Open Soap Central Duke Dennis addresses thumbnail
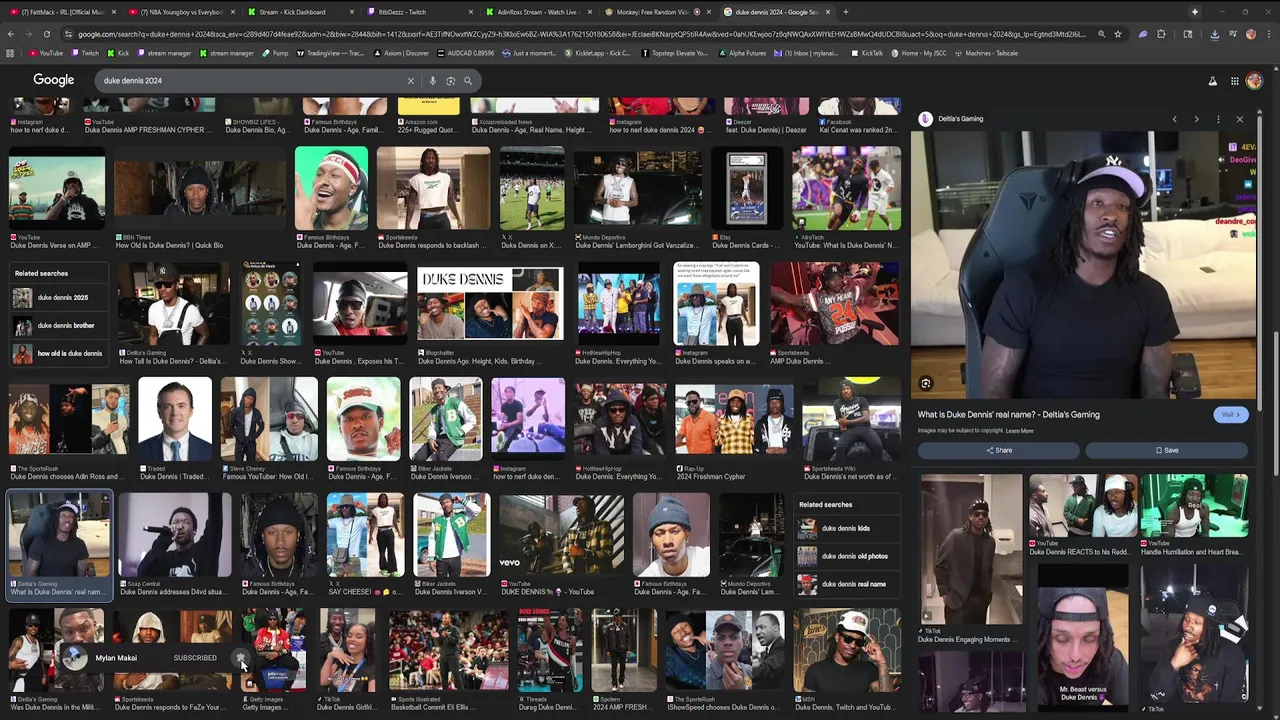Image resolution: width=1280 pixels, height=720 pixels. (x=175, y=536)
